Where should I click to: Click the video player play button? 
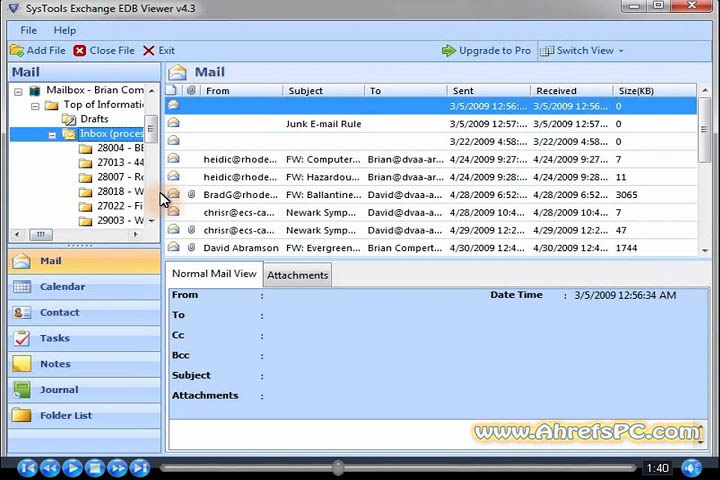[x=73, y=468]
